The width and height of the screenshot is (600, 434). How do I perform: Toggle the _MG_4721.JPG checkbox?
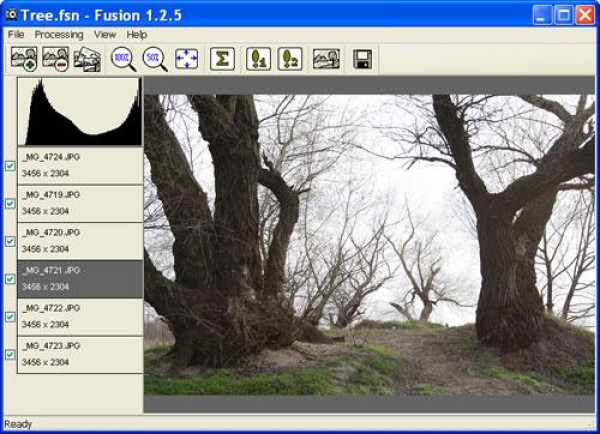point(10,279)
